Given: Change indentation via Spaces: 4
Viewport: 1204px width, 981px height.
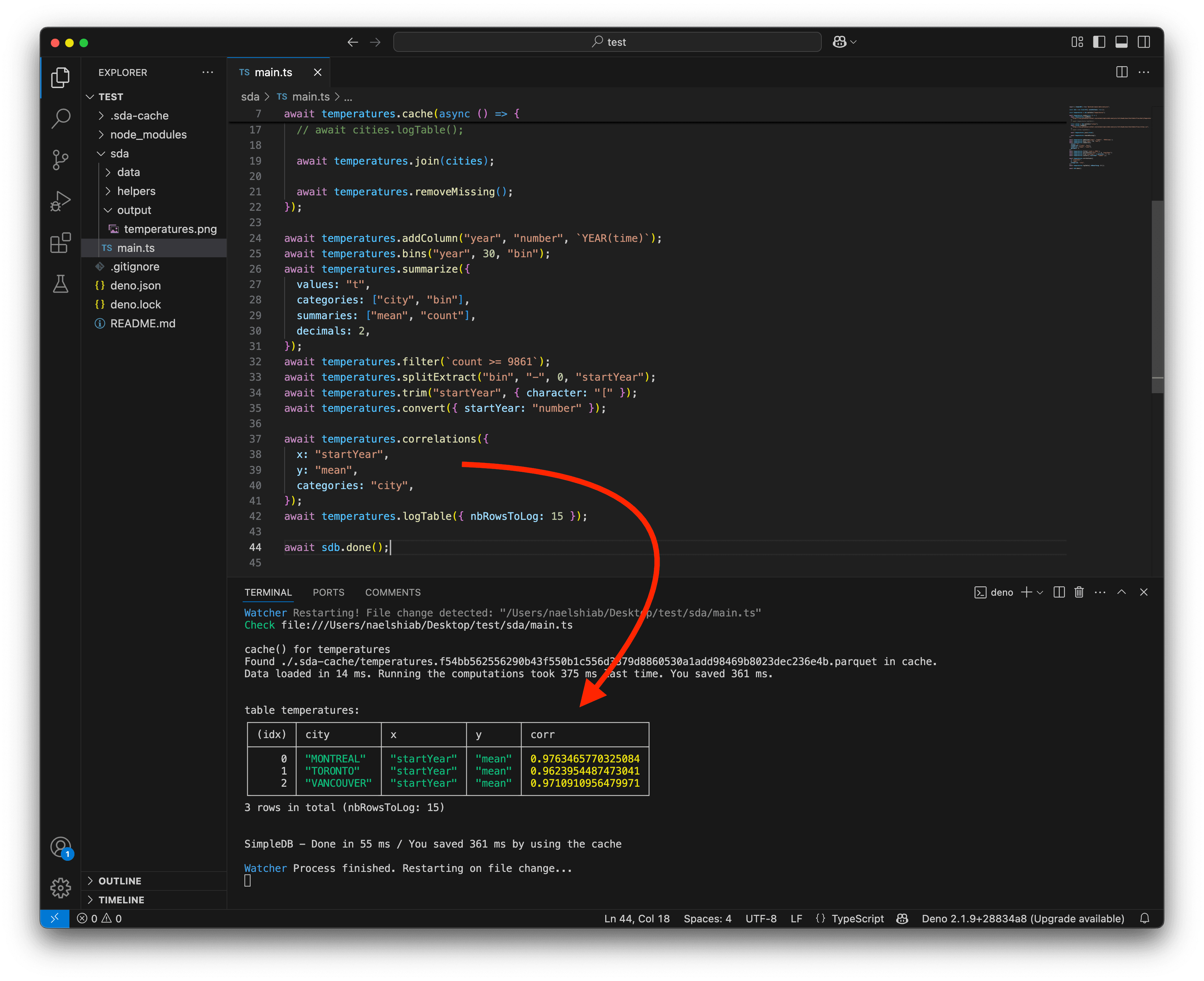Looking at the screenshot, I should click(x=707, y=918).
